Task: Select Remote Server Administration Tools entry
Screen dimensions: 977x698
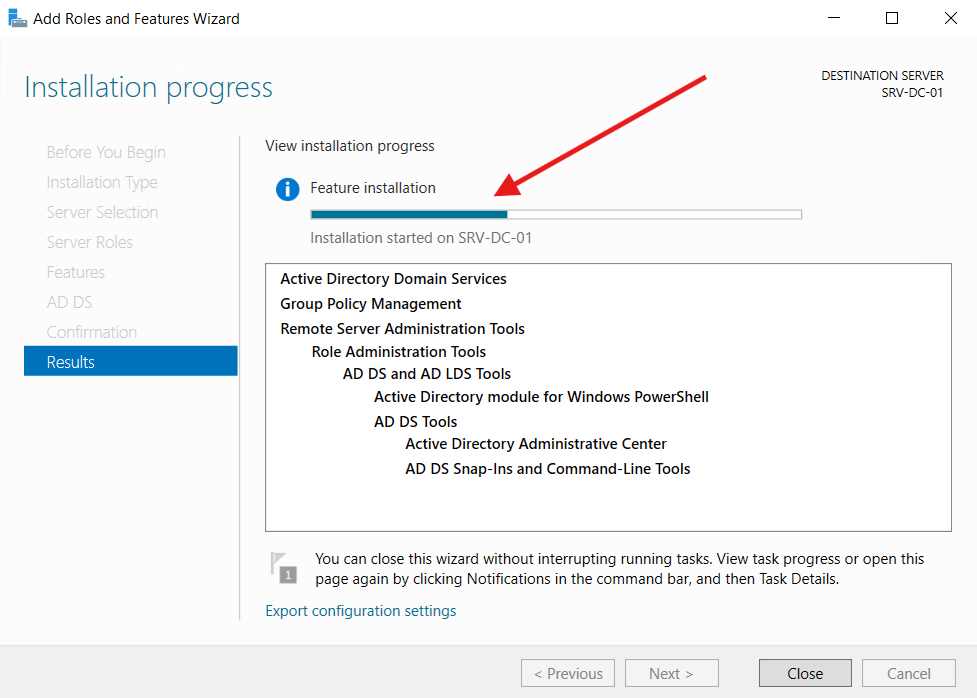Action: click(402, 328)
